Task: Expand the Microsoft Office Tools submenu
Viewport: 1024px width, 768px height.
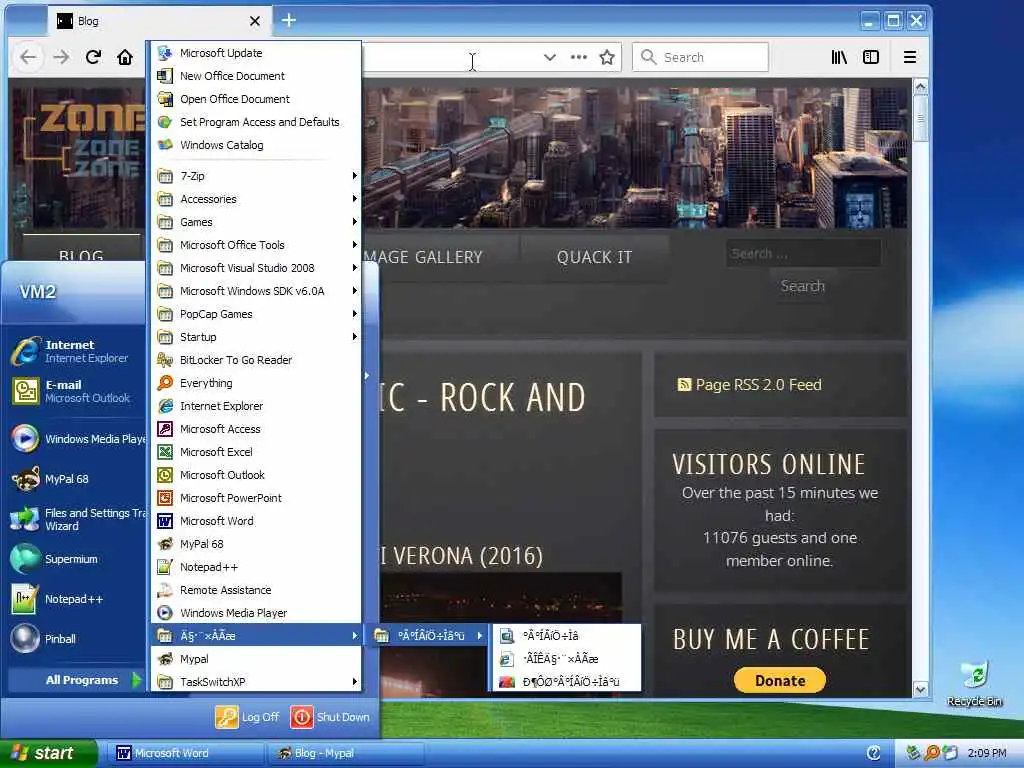Action: click(x=257, y=245)
